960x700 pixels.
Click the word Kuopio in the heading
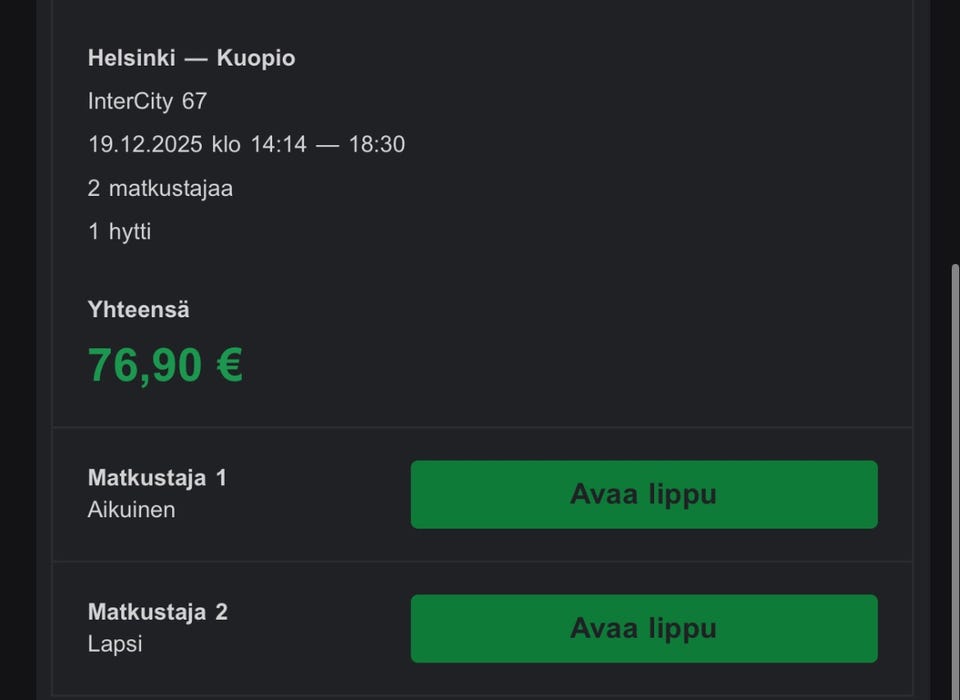point(256,58)
